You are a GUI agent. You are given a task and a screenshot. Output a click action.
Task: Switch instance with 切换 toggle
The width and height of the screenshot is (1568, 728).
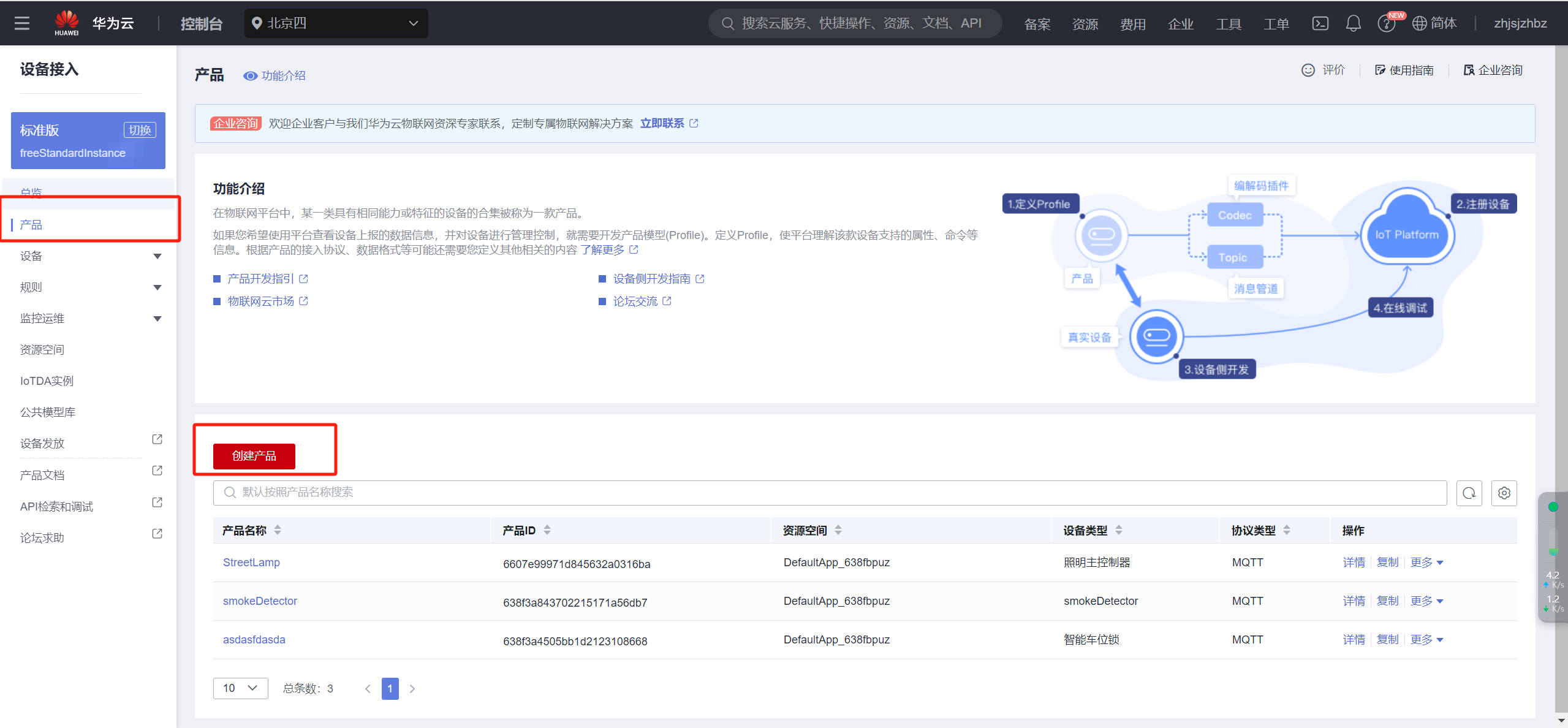pyautogui.click(x=140, y=130)
